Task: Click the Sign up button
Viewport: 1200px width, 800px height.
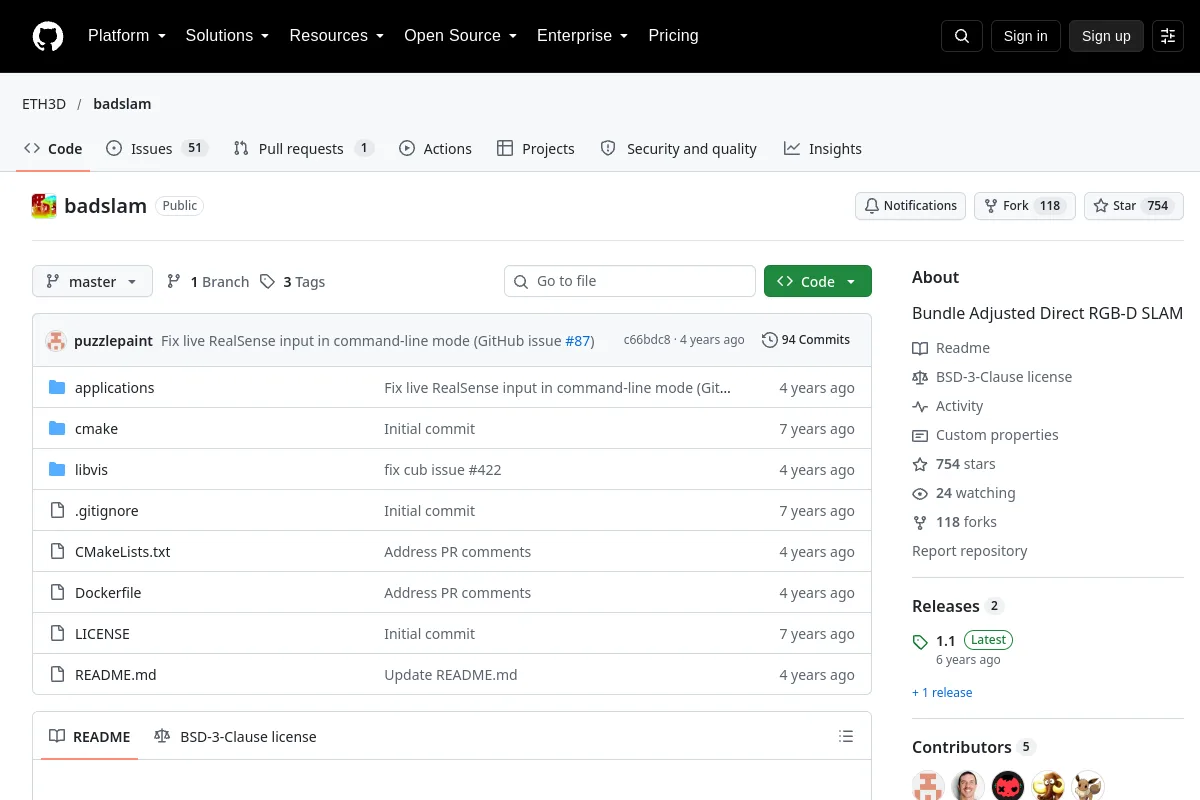Action: click(x=1106, y=36)
